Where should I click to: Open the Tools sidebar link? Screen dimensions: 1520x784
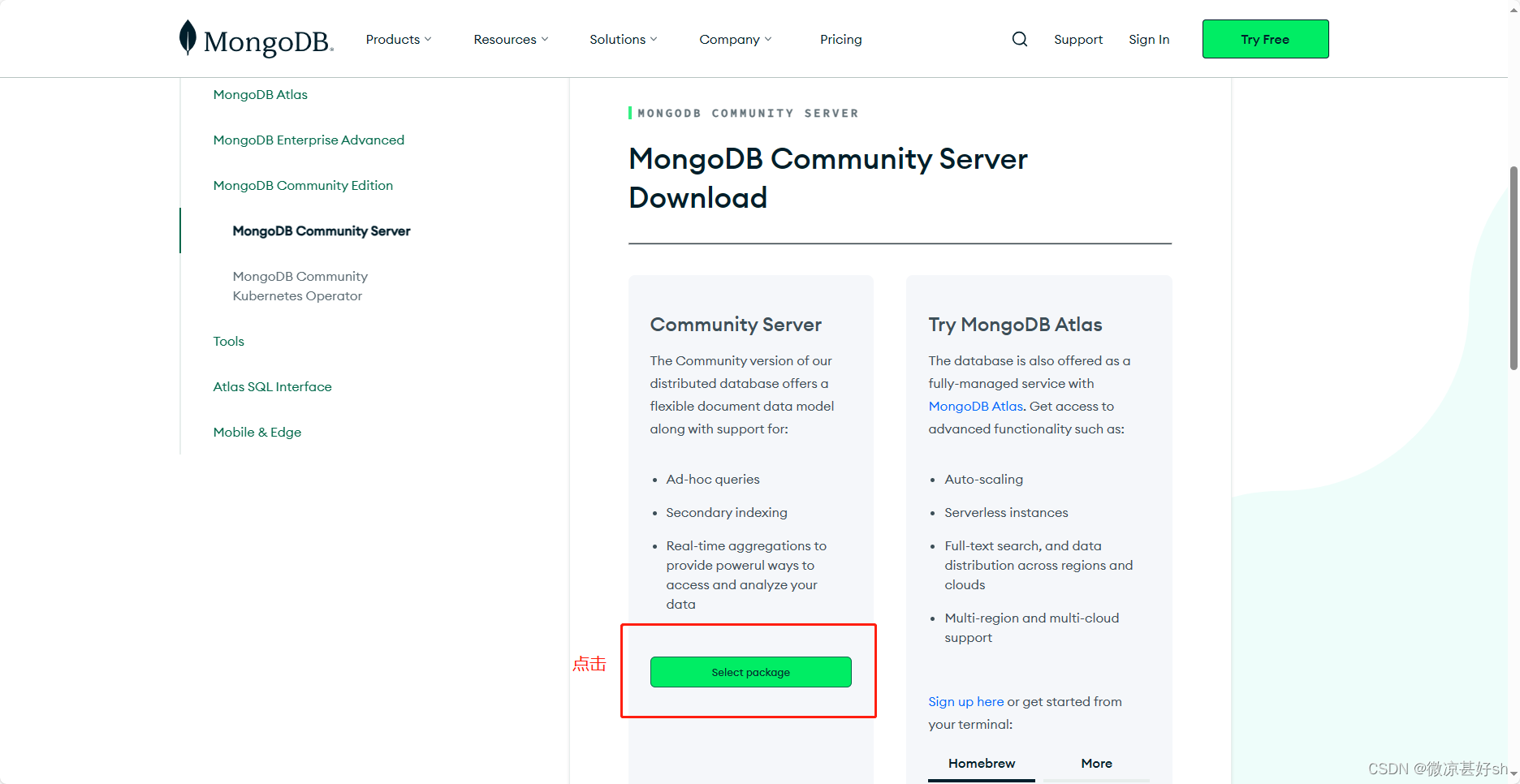[x=228, y=341]
